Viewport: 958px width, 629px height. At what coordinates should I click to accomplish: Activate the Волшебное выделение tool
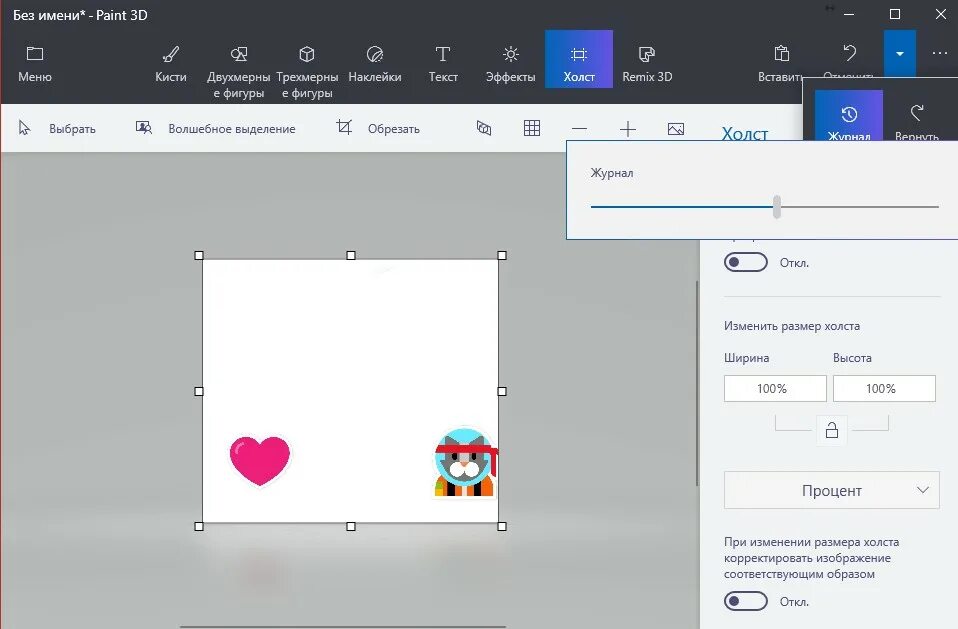pyautogui.click(x=225, y=128)
